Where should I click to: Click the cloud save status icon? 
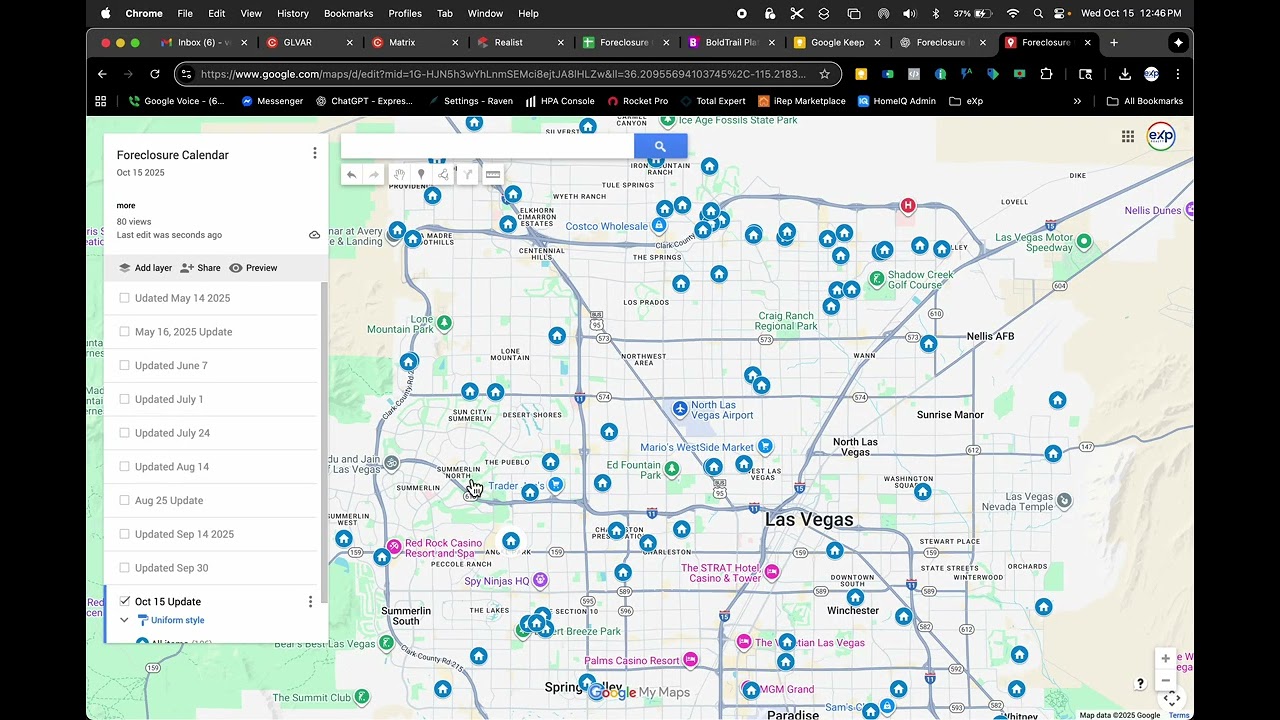click(314, 235)
